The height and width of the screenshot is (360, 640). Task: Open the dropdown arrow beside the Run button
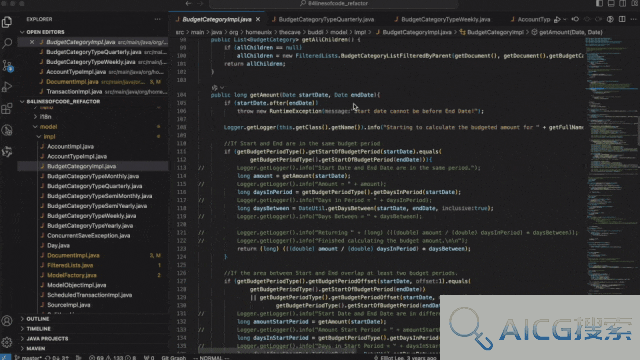[x=565, y=19]
